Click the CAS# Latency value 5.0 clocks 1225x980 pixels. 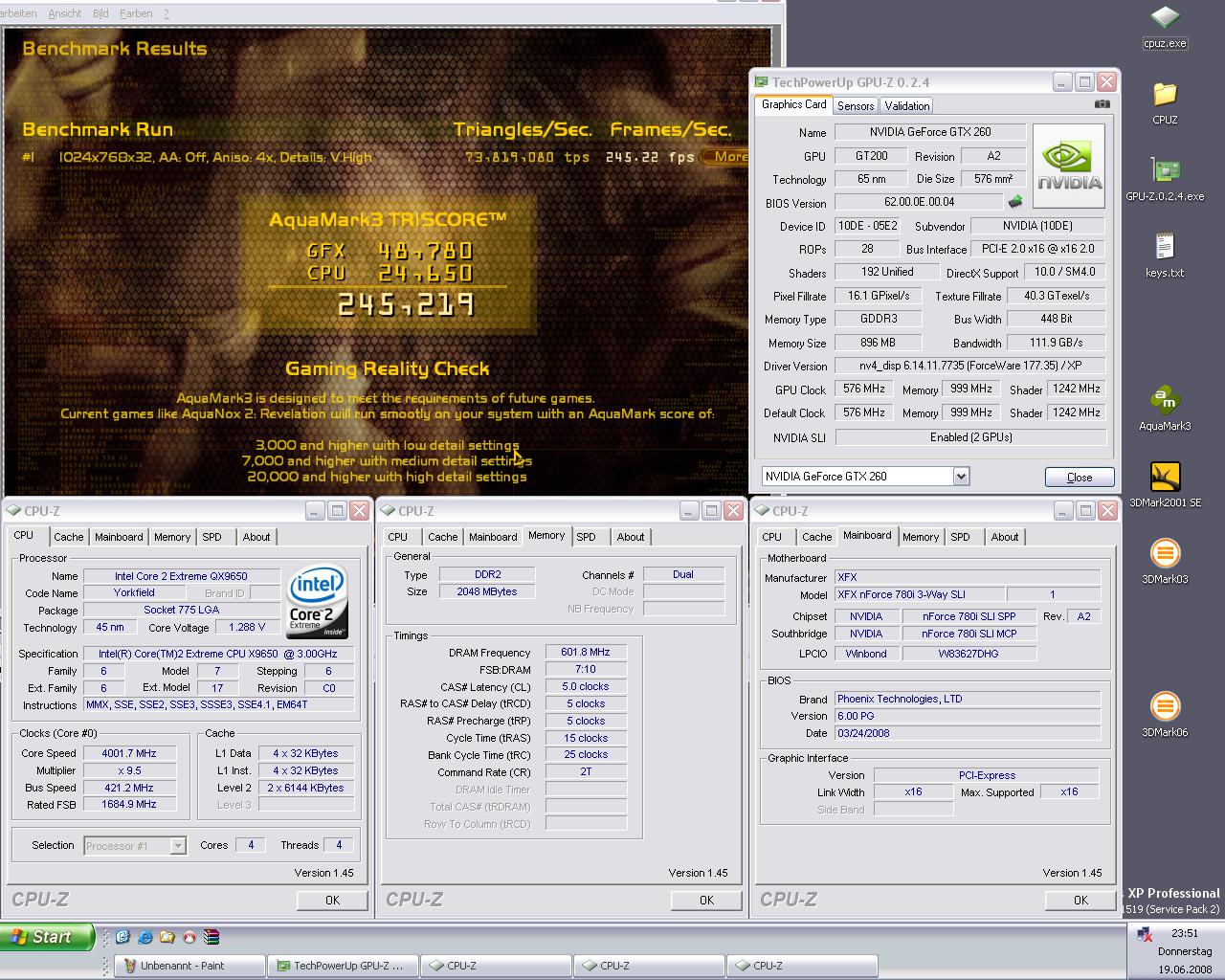586,686
